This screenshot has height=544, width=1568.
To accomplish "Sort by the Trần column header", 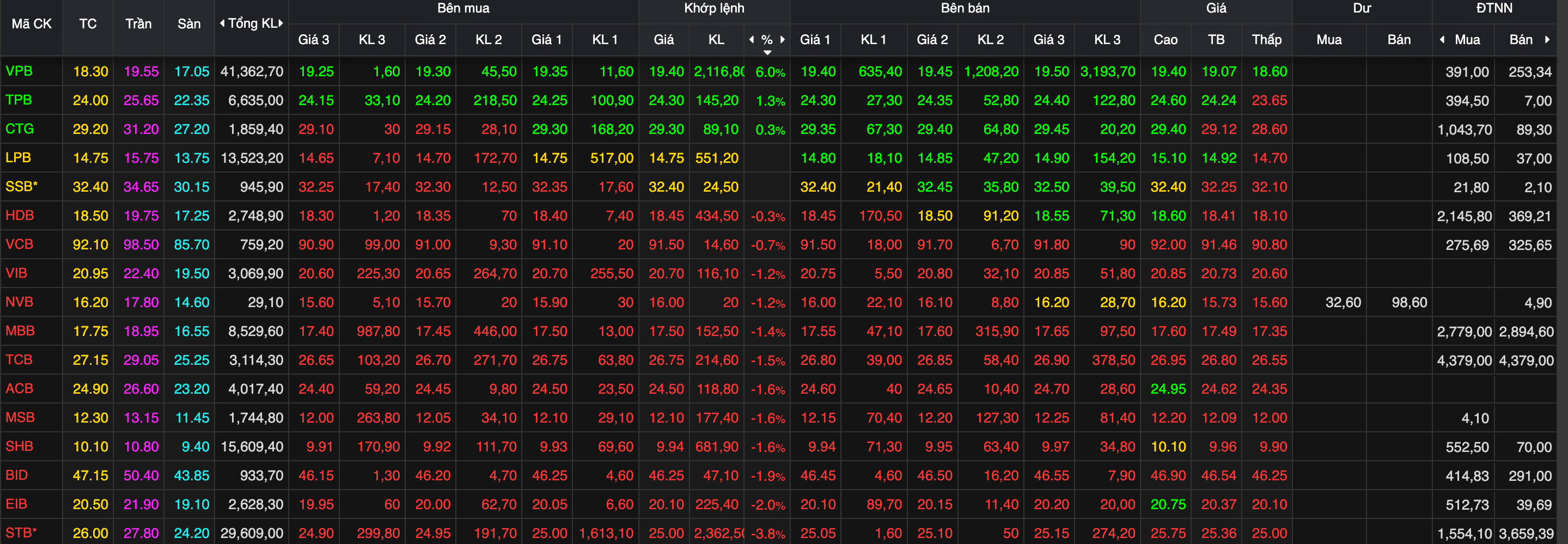I will pos(138,24).
